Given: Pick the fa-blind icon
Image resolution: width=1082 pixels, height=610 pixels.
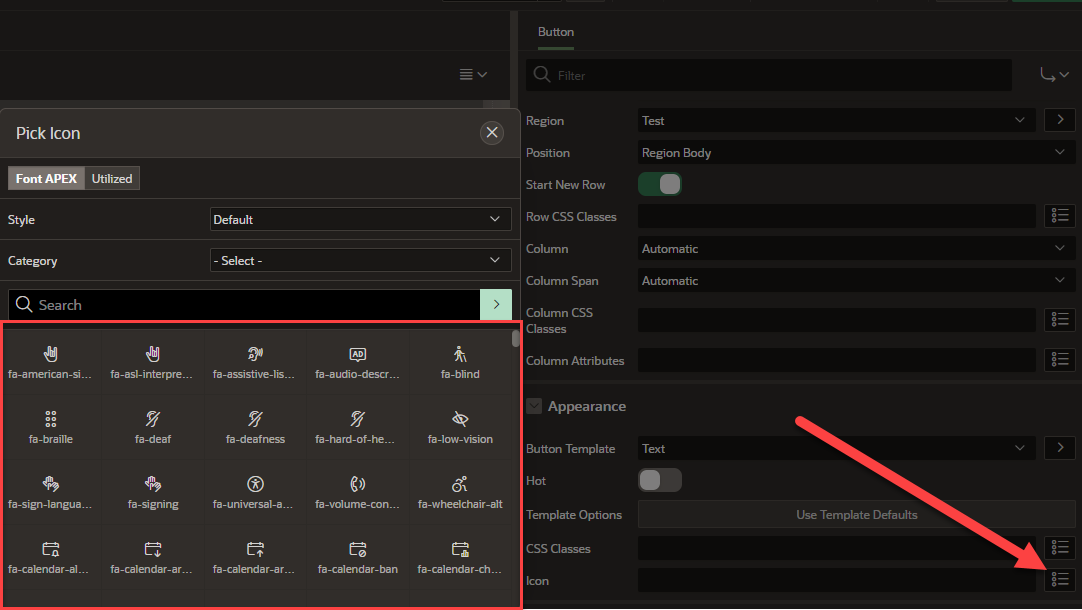Looking at the screenshot, I should 460,362.
